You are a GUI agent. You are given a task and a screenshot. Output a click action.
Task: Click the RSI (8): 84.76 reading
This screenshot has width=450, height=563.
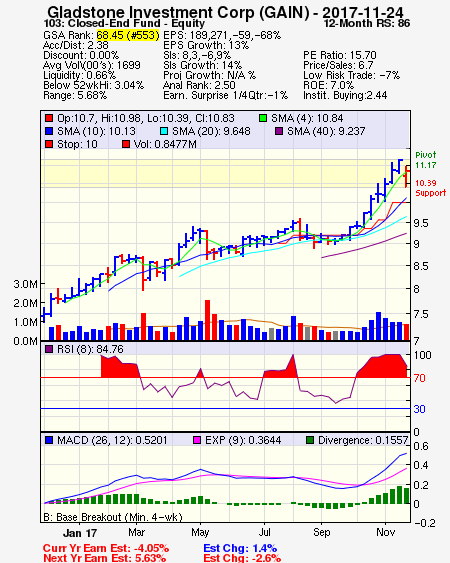tap(90, 349)
